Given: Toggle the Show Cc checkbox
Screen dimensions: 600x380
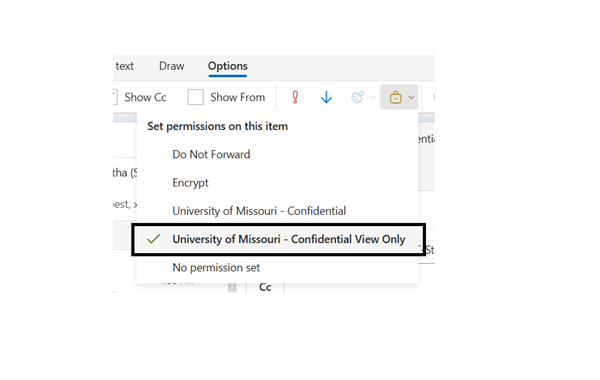Looking at the screenshot, I should click(x=115, y=97).
